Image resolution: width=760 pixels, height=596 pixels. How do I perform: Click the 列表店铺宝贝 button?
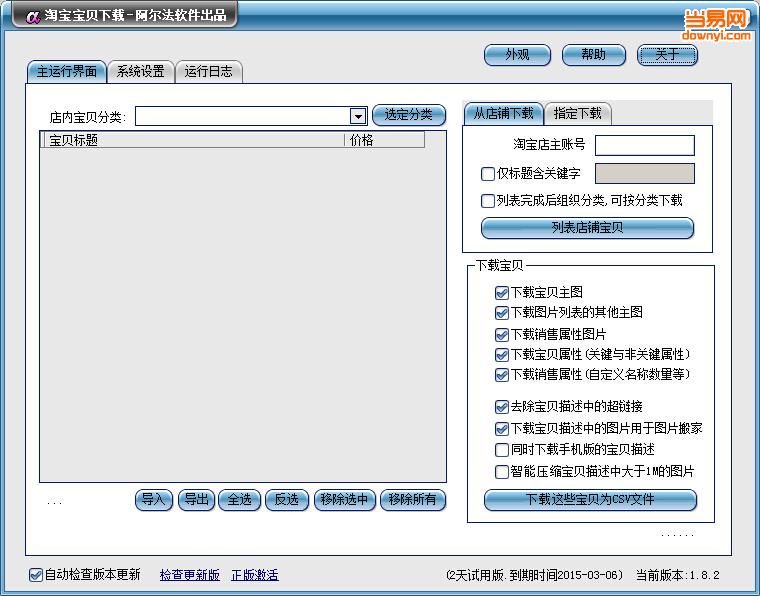pos(587,228)
